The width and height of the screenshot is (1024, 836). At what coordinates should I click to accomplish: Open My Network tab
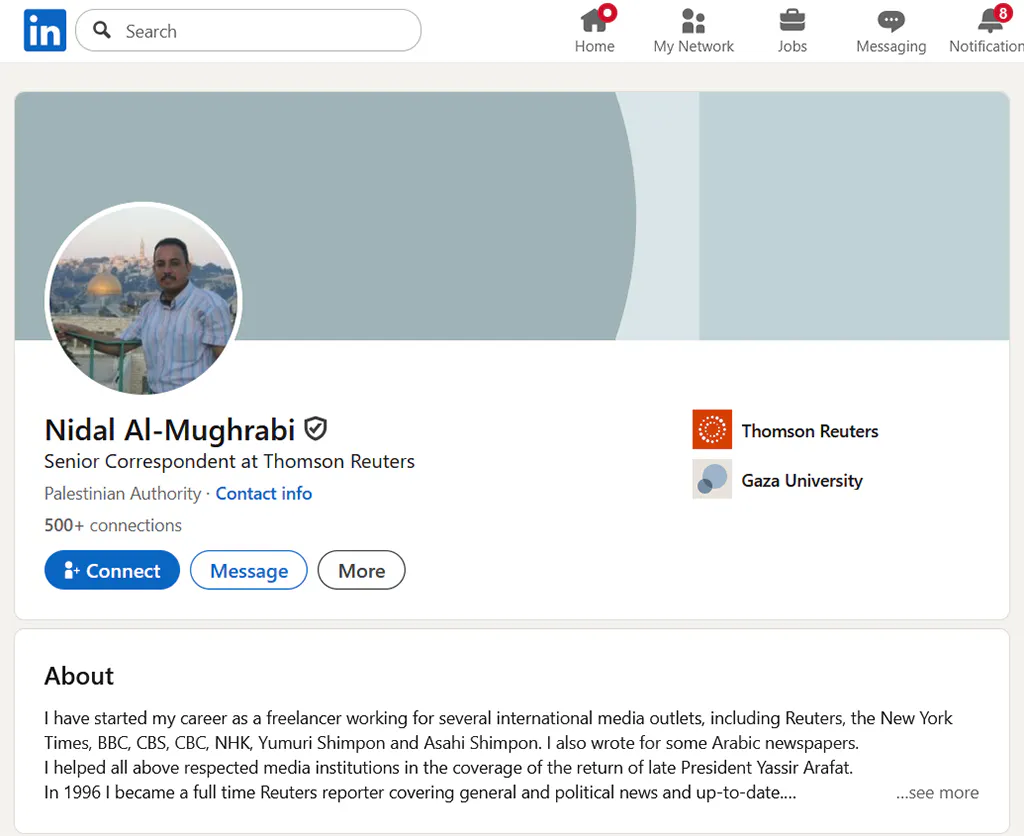(x=694, y=30)
